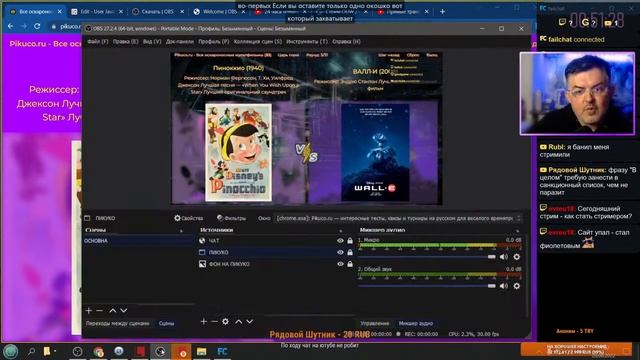
Task: Open the Справка (H) menu
Action: (x=346, y=42)
